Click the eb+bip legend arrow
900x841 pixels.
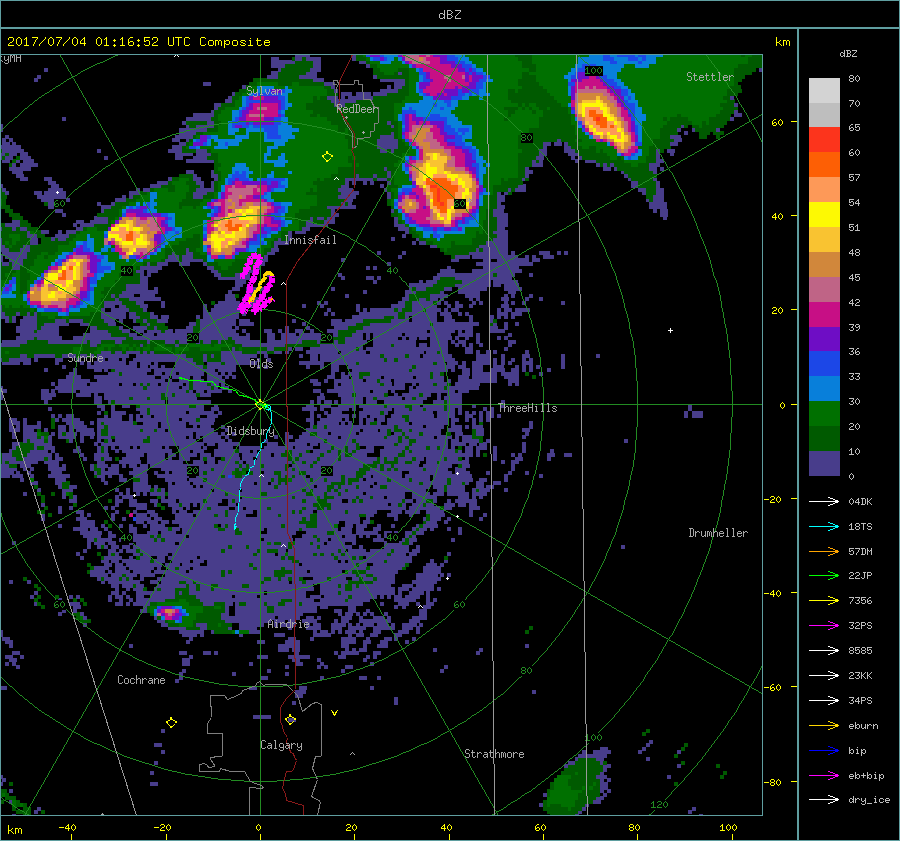[x=824, y=775]
